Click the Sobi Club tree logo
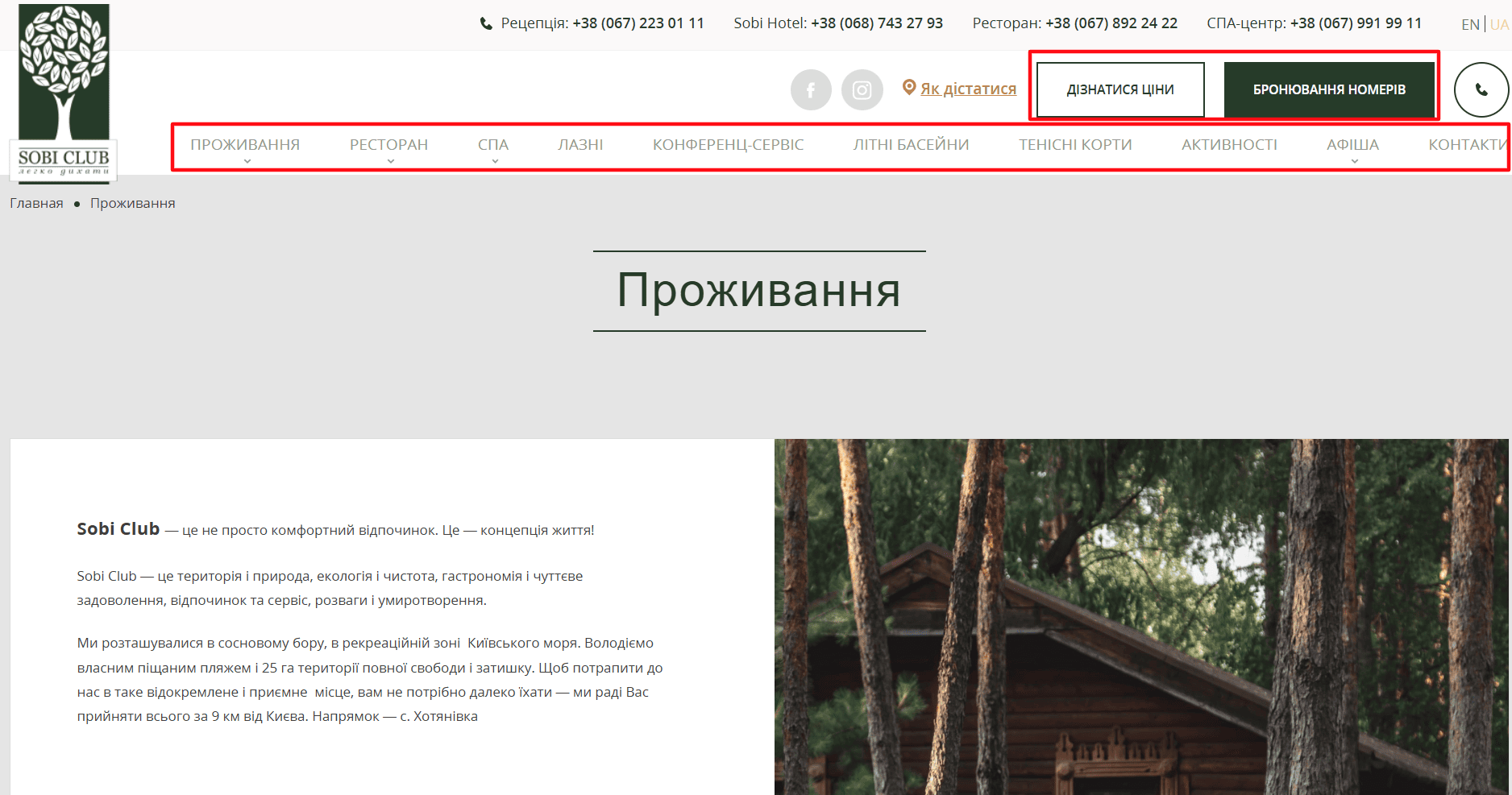The image size is (1512, 795). pyautogui.click(x=64, y=93)
